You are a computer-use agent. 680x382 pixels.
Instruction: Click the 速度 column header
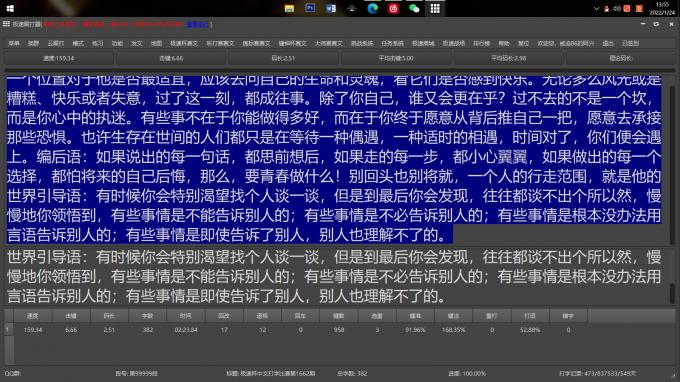coord(33,316)
